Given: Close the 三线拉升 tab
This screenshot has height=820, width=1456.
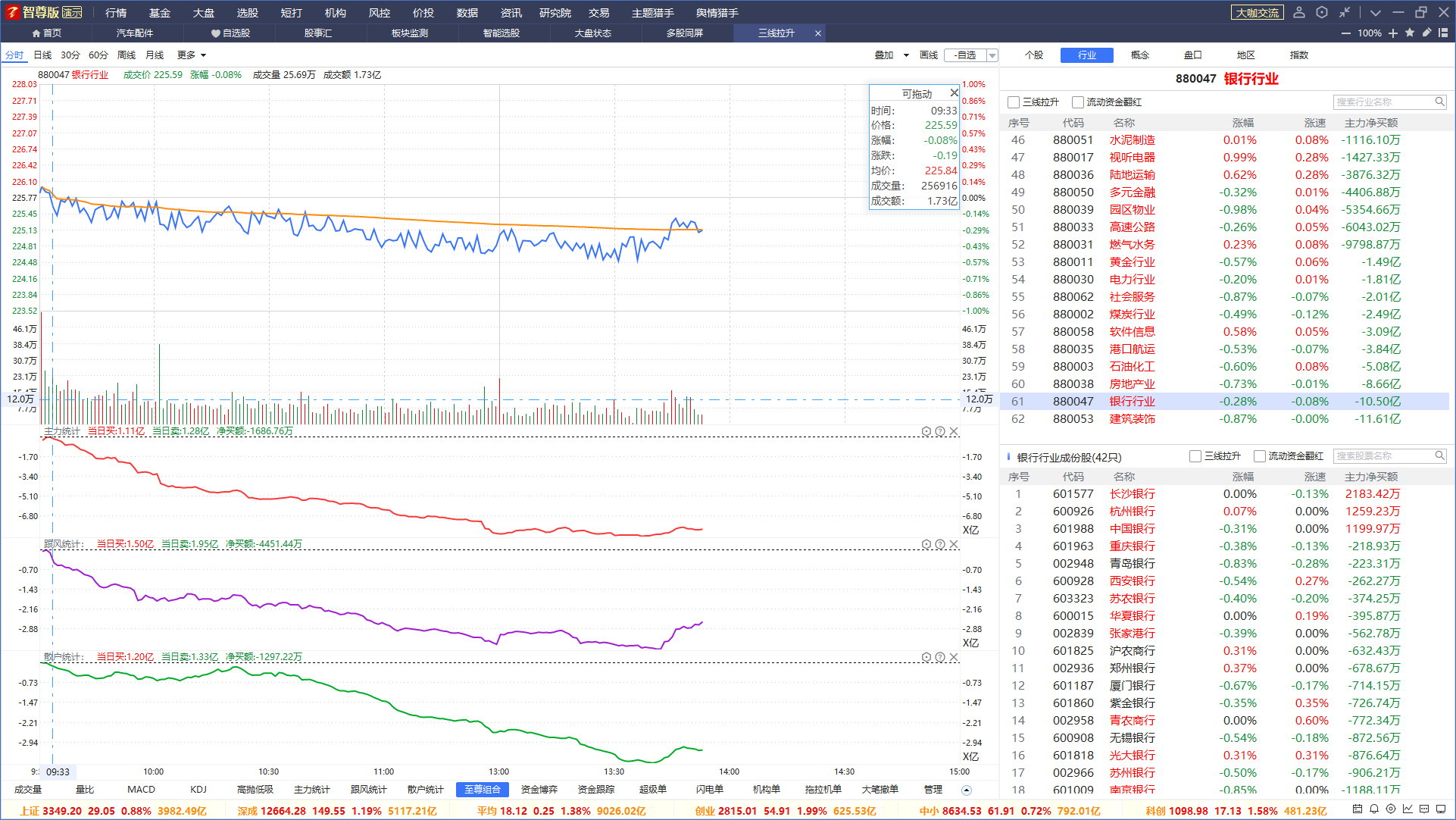Looking at the screenshot, I should coord(818,33).
